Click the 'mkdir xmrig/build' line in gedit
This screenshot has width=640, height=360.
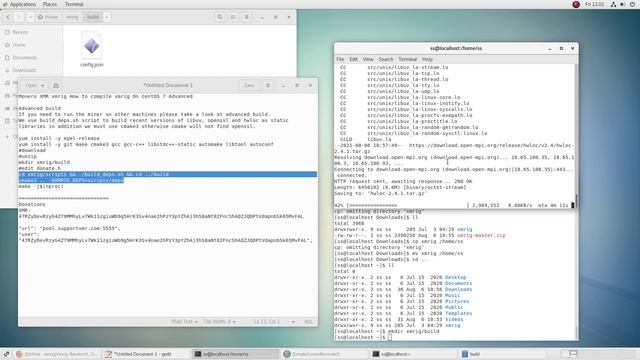pyautogui.click(x=44, y=162)
